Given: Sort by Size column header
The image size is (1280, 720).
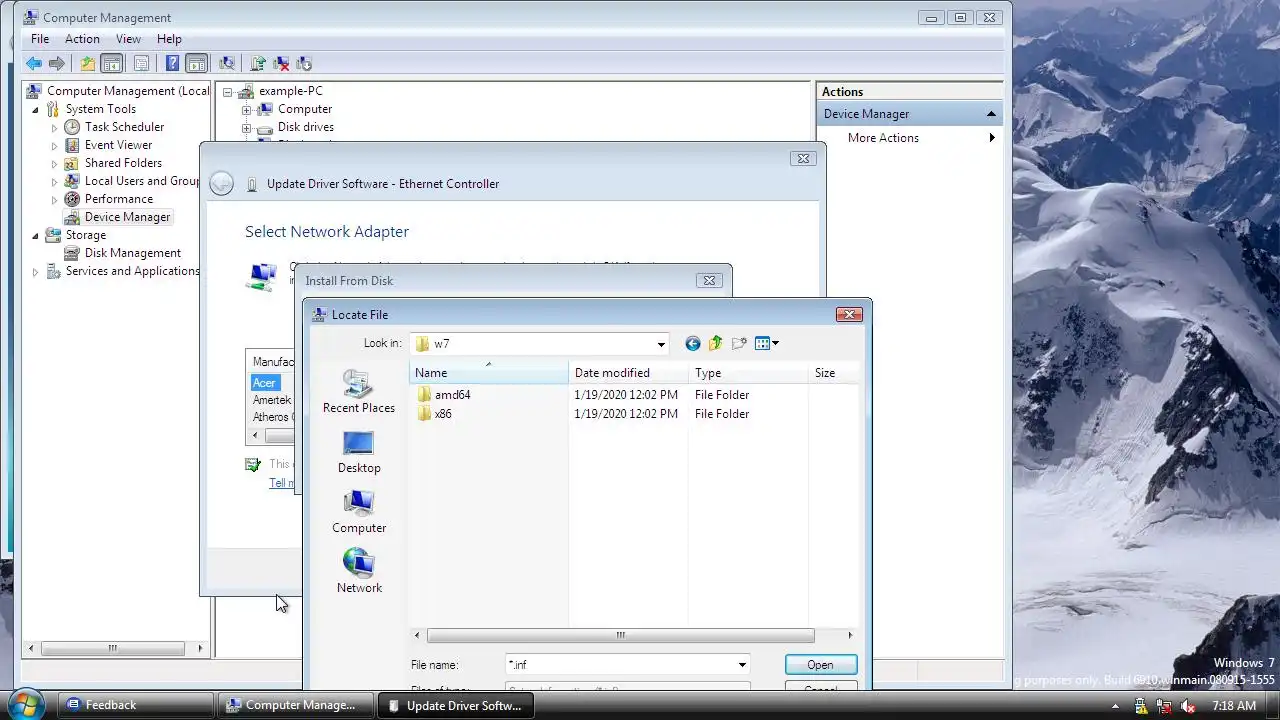Looking at the screenshot, I should coord(832,373).
